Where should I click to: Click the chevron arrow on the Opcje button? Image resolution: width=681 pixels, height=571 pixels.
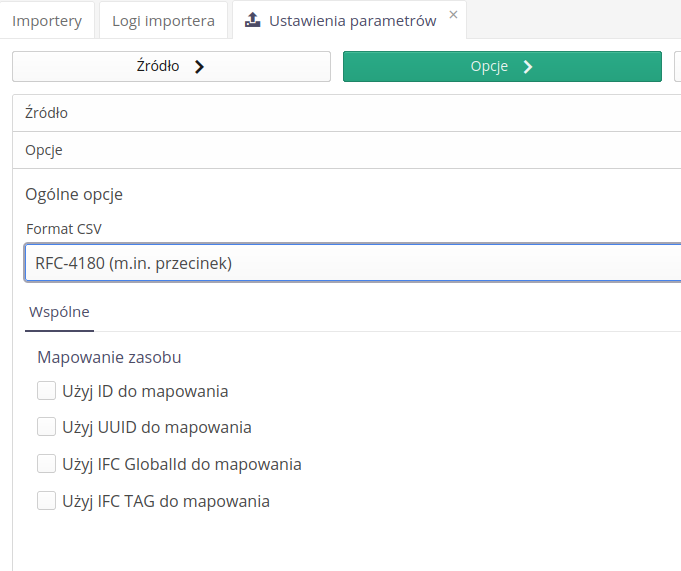click(528, 67)
